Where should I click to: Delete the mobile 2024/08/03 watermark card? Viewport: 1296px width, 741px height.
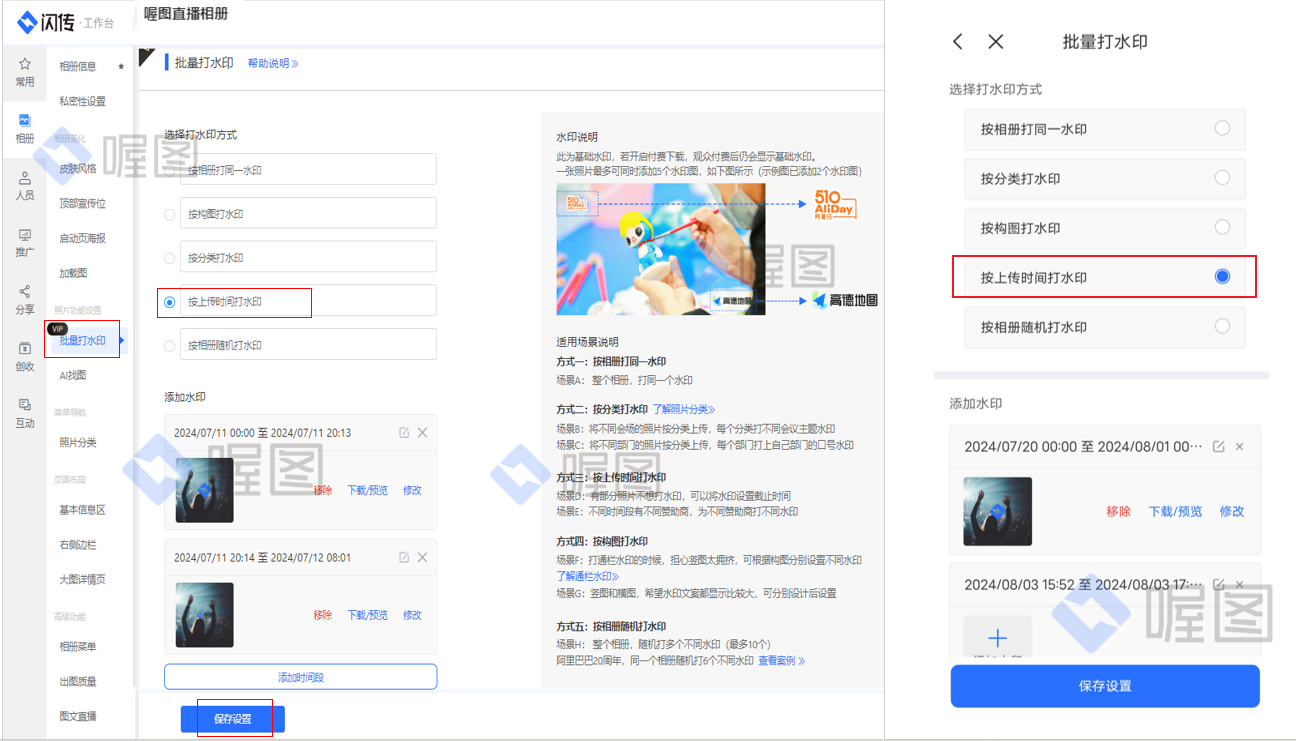1240,584
